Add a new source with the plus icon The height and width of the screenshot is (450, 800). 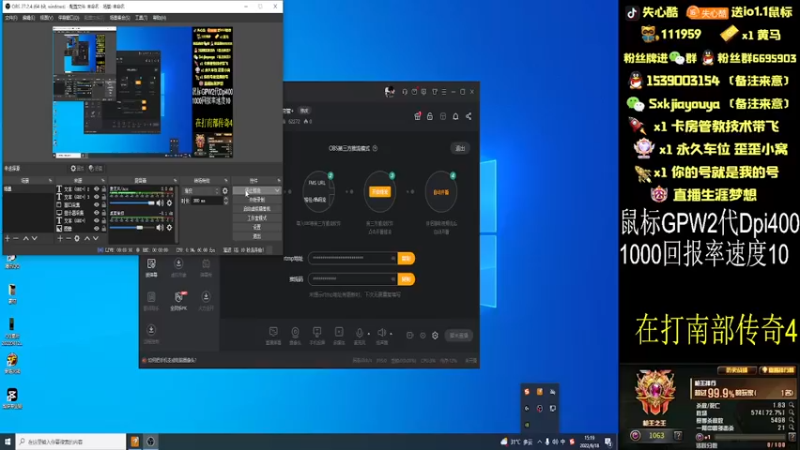[x=60, y=238]
